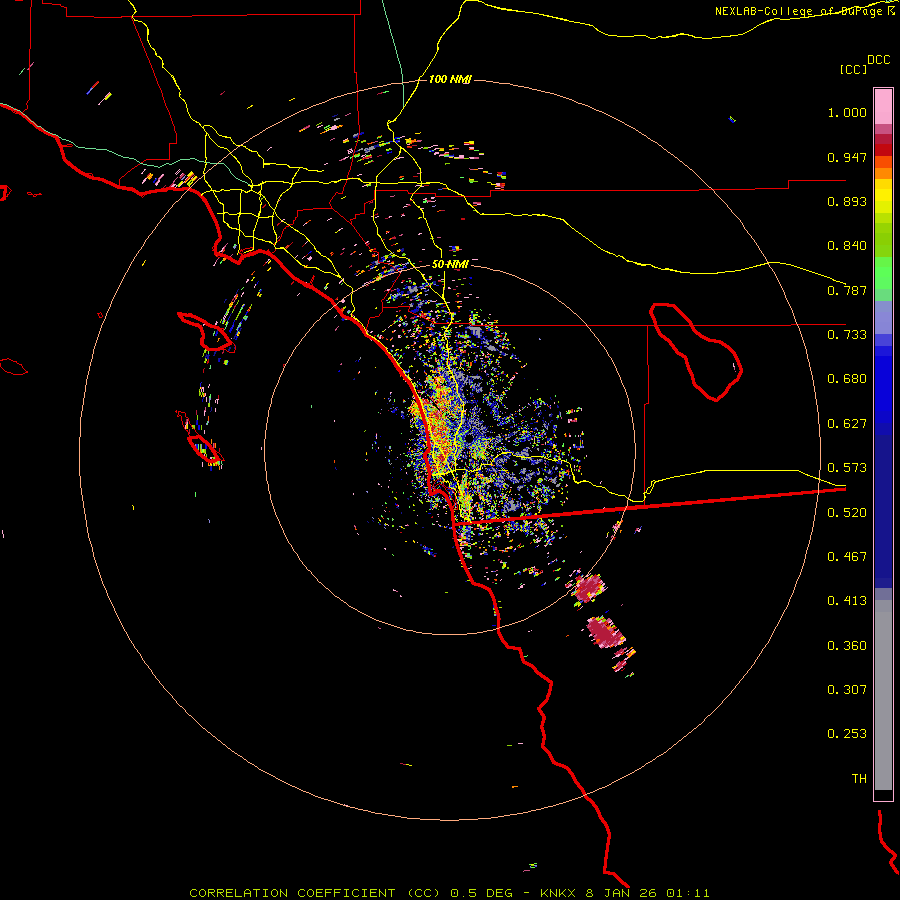Click the 0.520 legend value
Image resolution: width=900 pixels, height=900 pixels.
tap(847, 513)
